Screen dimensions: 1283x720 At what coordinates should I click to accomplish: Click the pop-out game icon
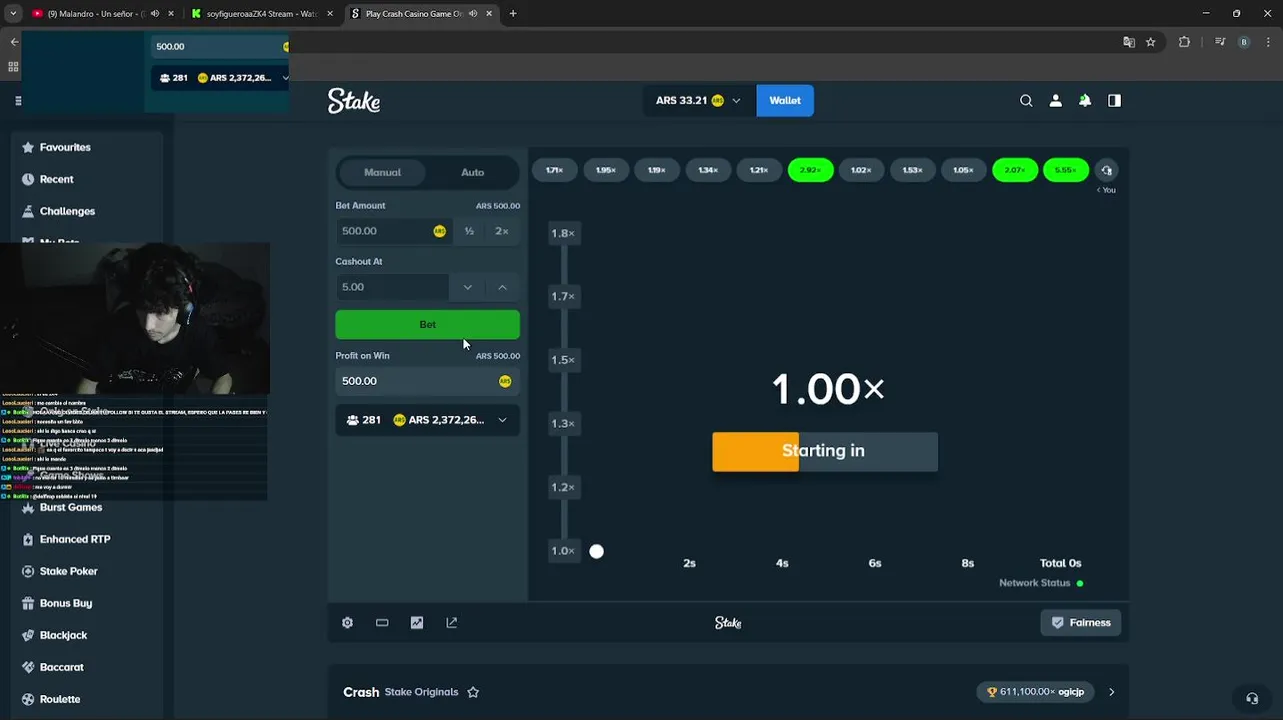click(452, 622)
